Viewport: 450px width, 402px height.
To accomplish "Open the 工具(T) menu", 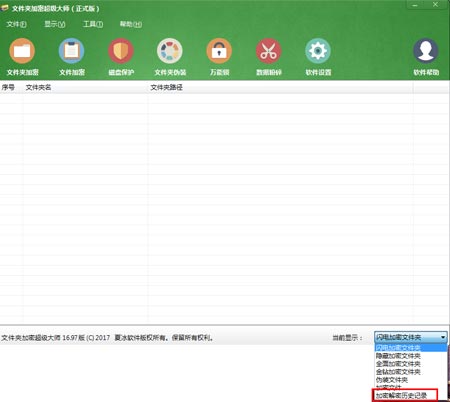I will click(x=93, y=24).
